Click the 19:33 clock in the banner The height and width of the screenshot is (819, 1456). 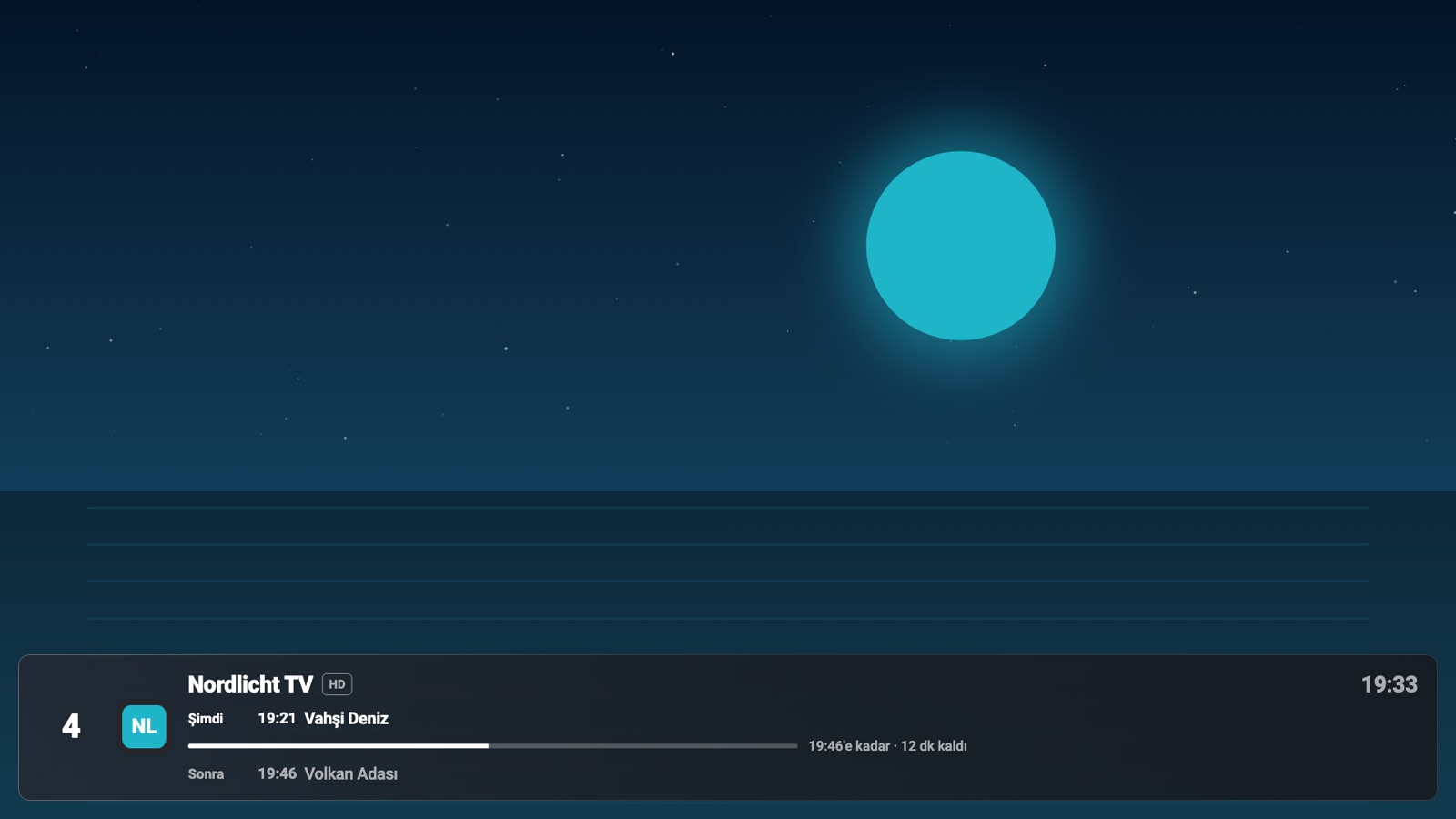pyautogui.click(x=1389, y=684)
